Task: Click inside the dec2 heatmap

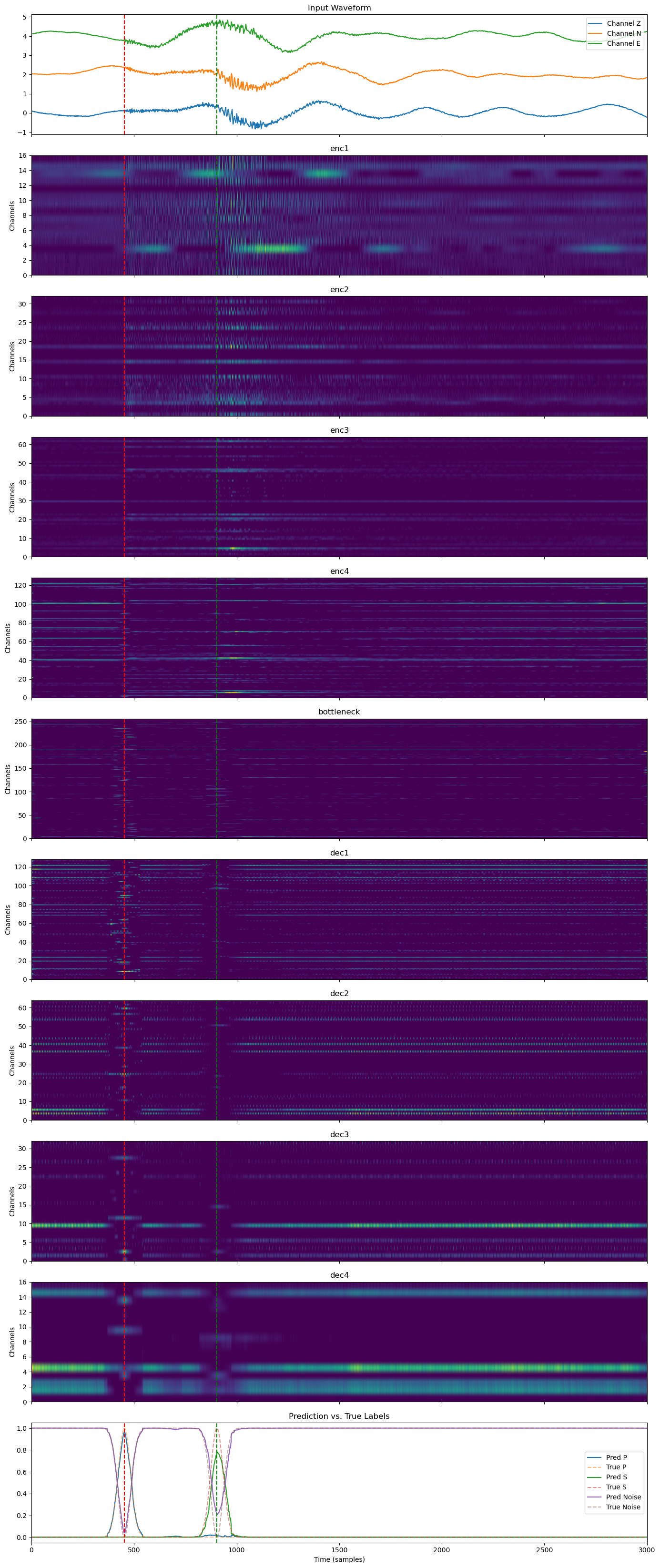Action: click(x=339, y=1060)
